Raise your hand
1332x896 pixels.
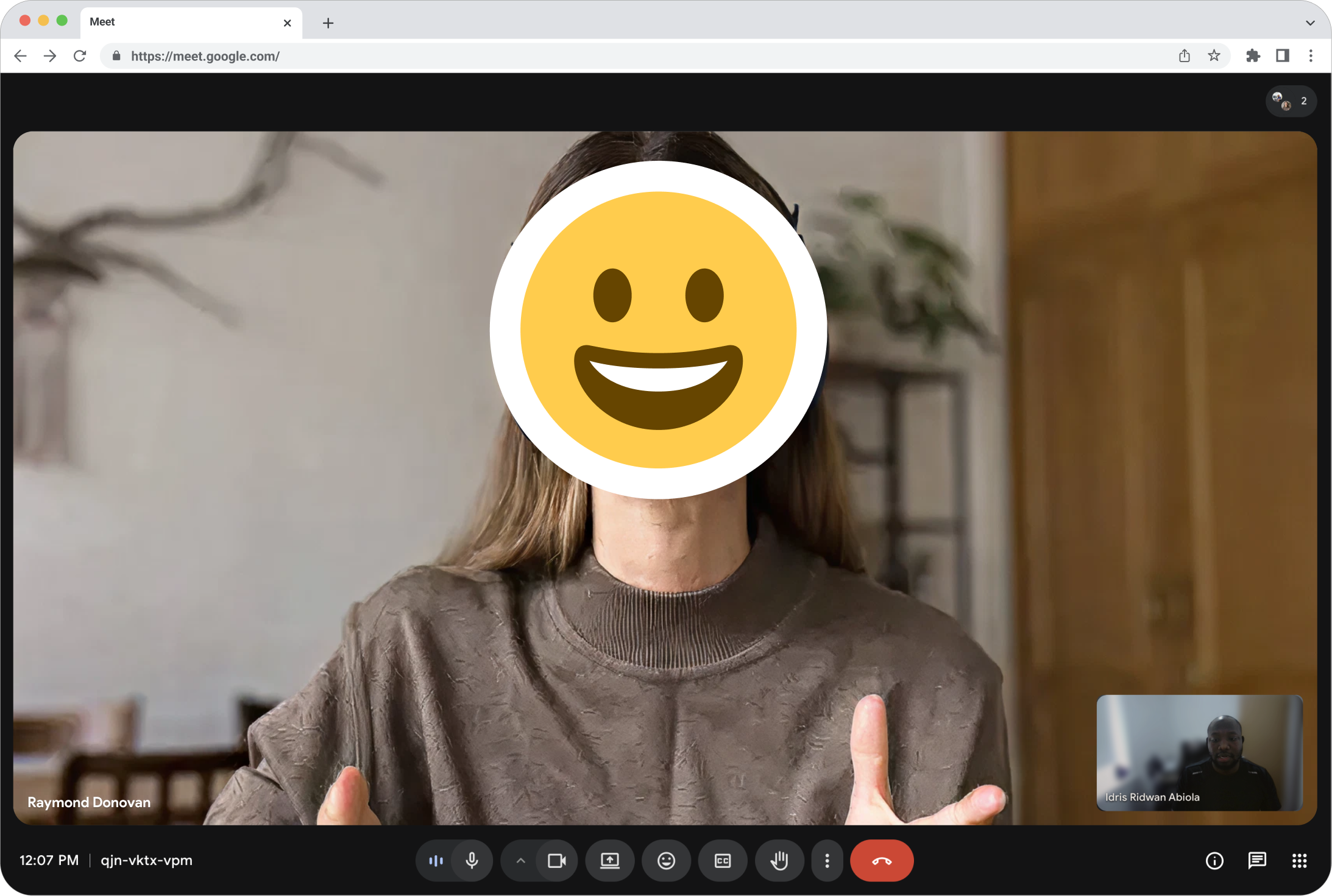pos(779,861)
